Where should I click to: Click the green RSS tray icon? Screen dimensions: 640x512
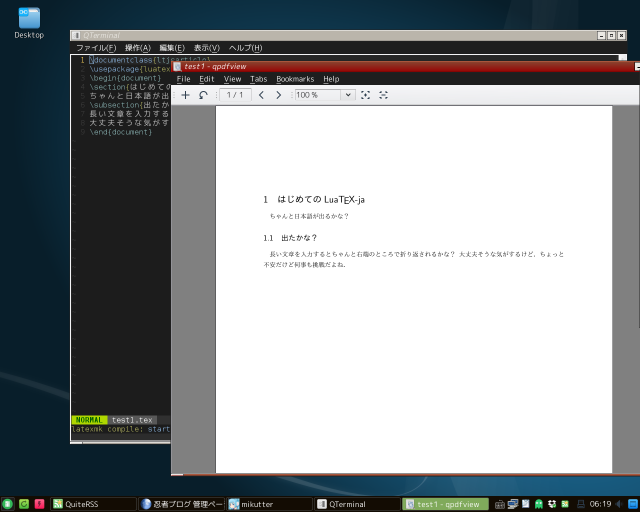[x=565, y=504]
